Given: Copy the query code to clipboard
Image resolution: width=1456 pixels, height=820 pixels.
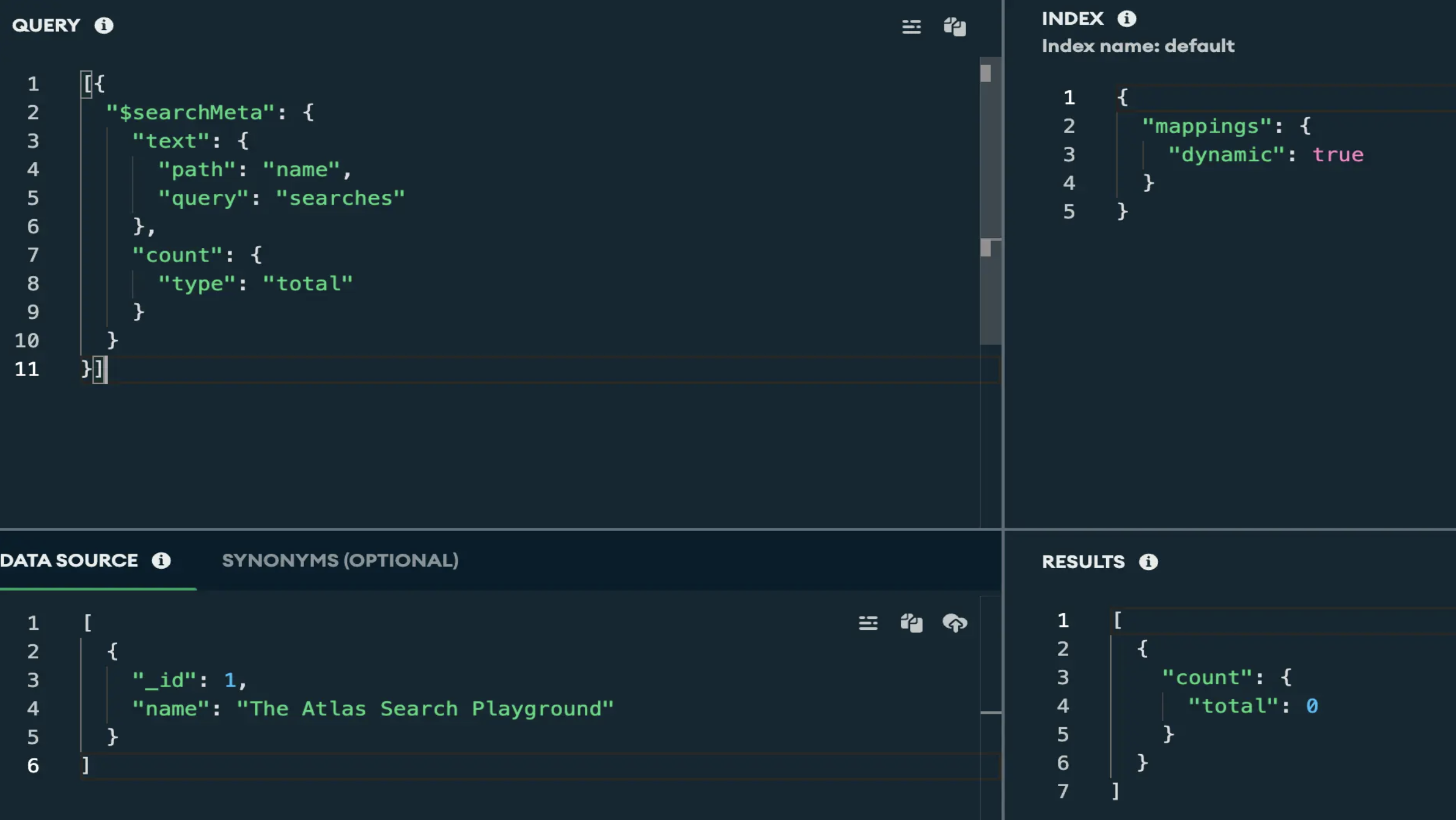Looking at the screenshot, I should [955, 27].
